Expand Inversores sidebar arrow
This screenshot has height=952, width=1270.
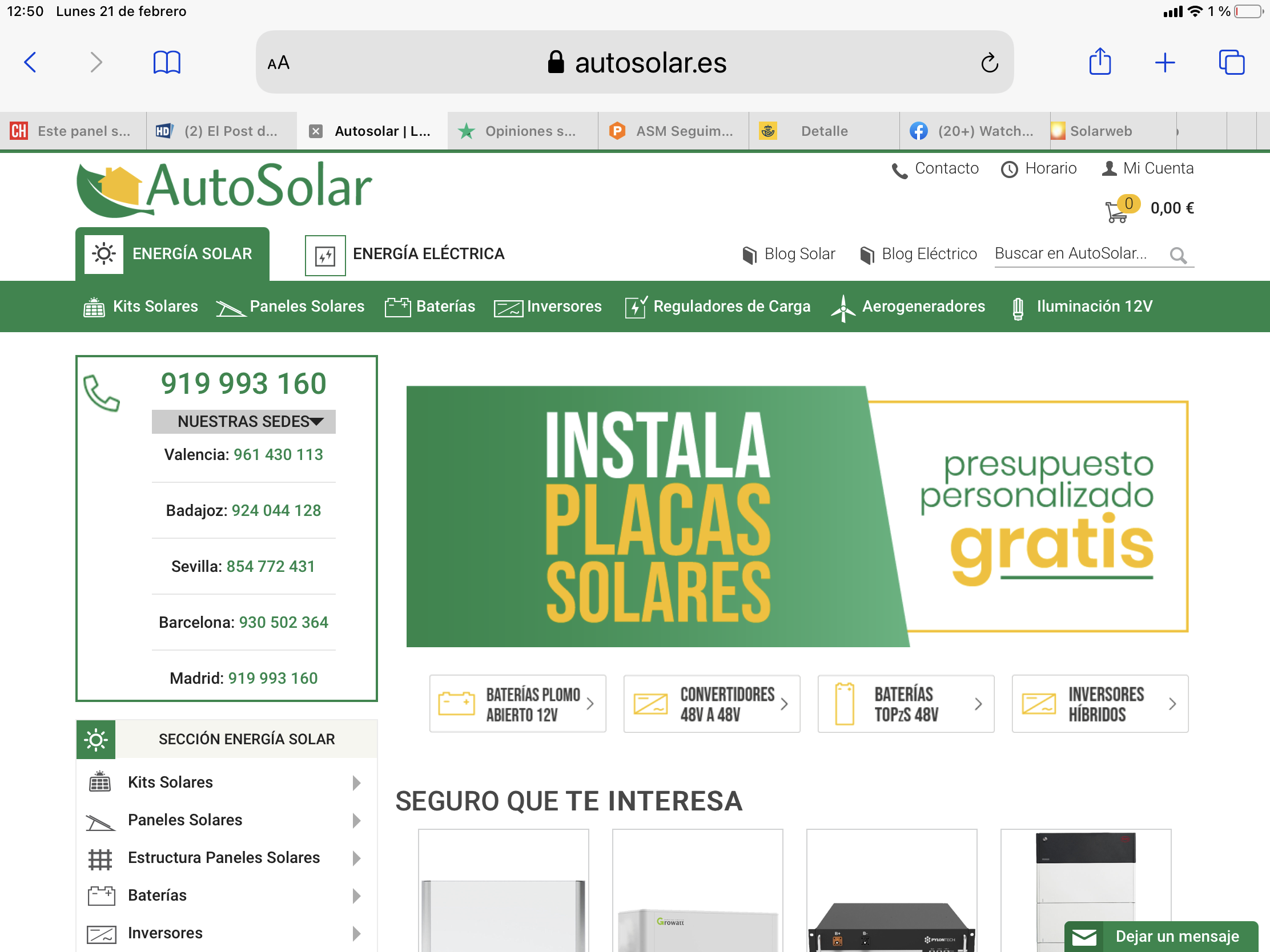pyautogui.click(x=356, y=934)
